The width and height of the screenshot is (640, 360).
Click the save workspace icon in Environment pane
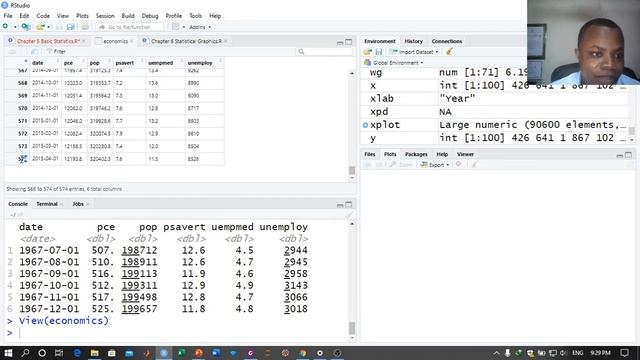click(379, 52)
